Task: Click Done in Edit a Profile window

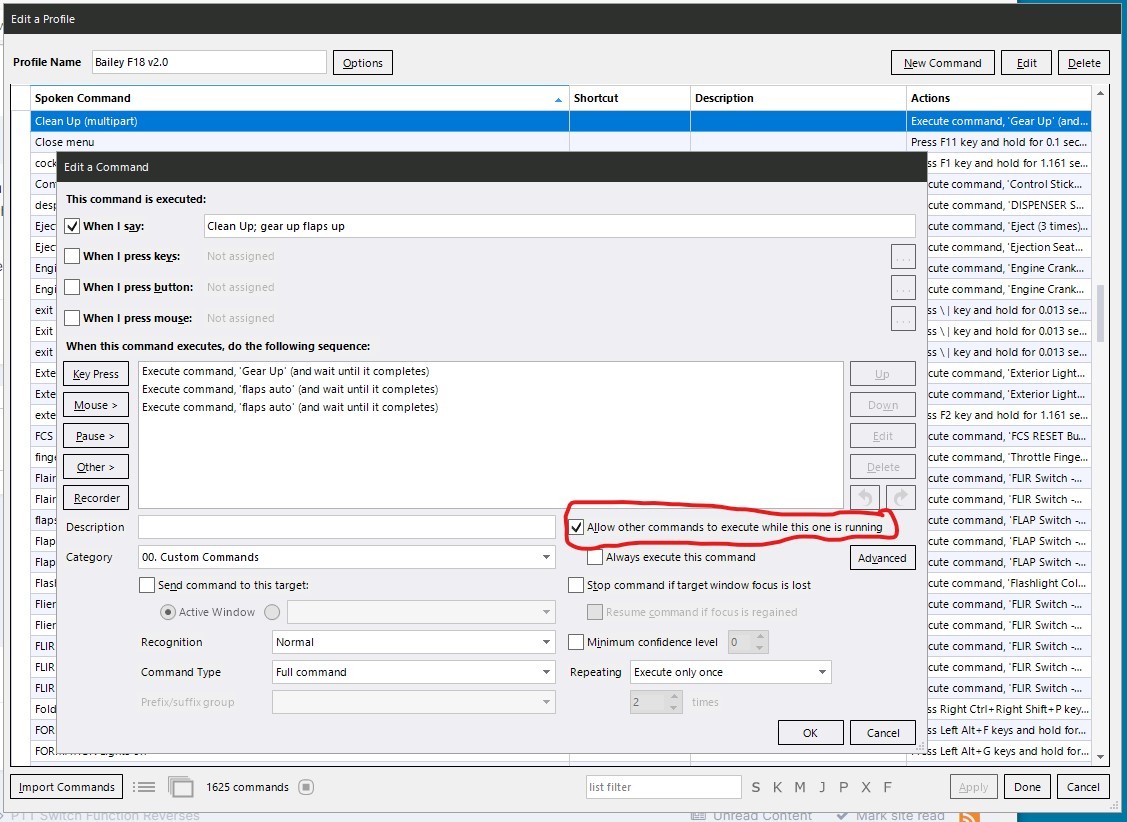Action: pos(1027,788)
